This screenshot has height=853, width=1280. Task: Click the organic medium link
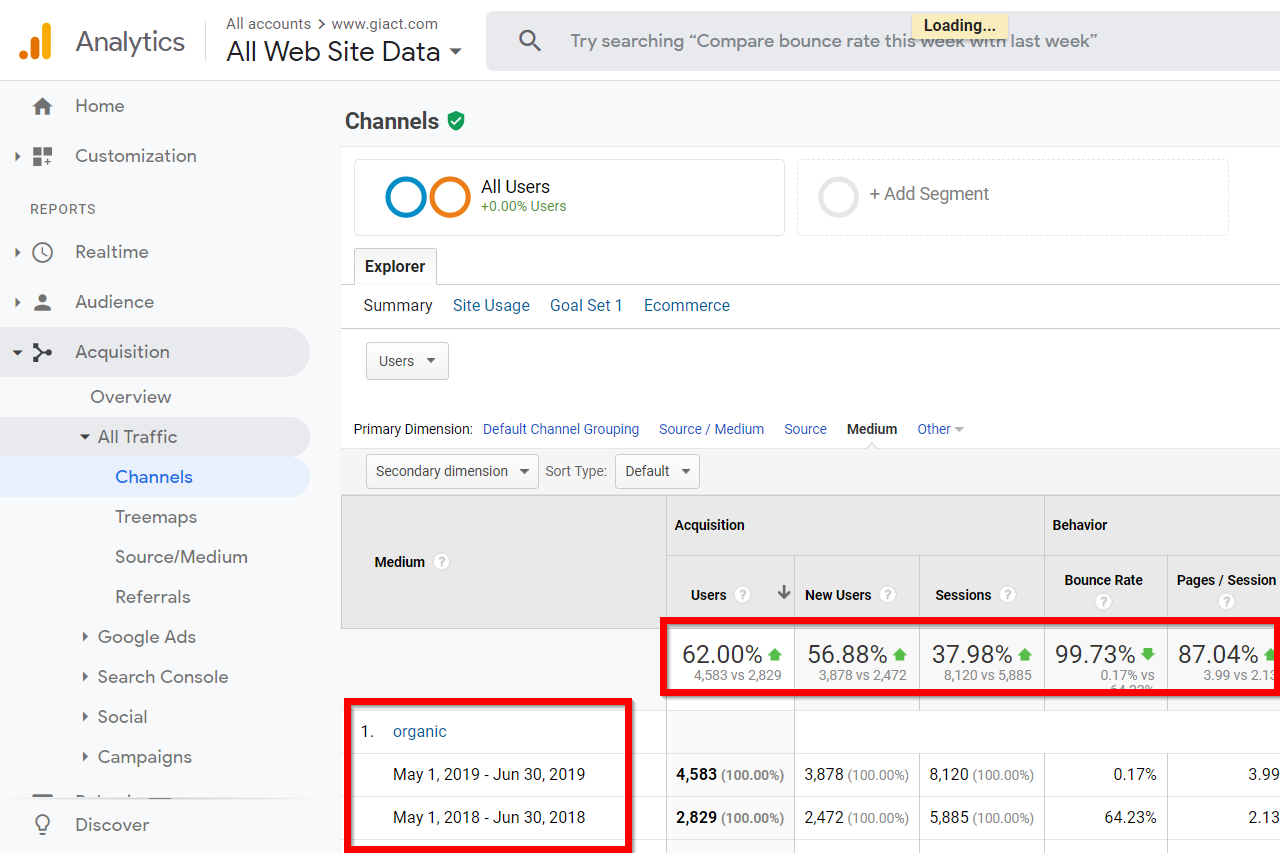click(x=420, y=732)
